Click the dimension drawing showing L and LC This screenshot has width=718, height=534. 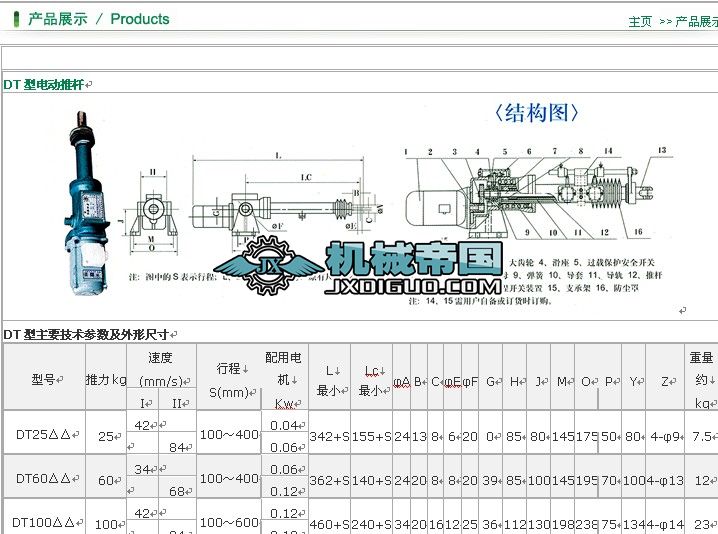pyautogui.click(x=285, y=202)
